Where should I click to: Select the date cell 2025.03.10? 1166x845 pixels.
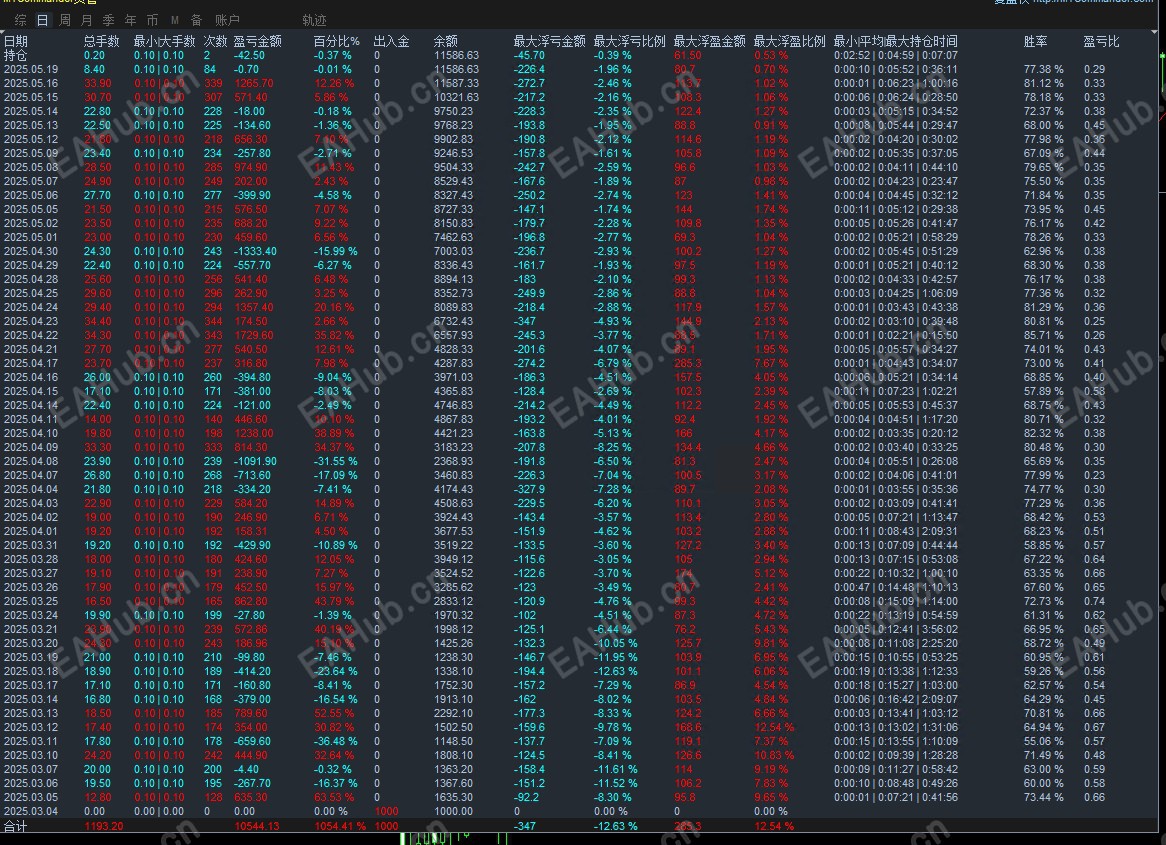click(x=30, y=755)
